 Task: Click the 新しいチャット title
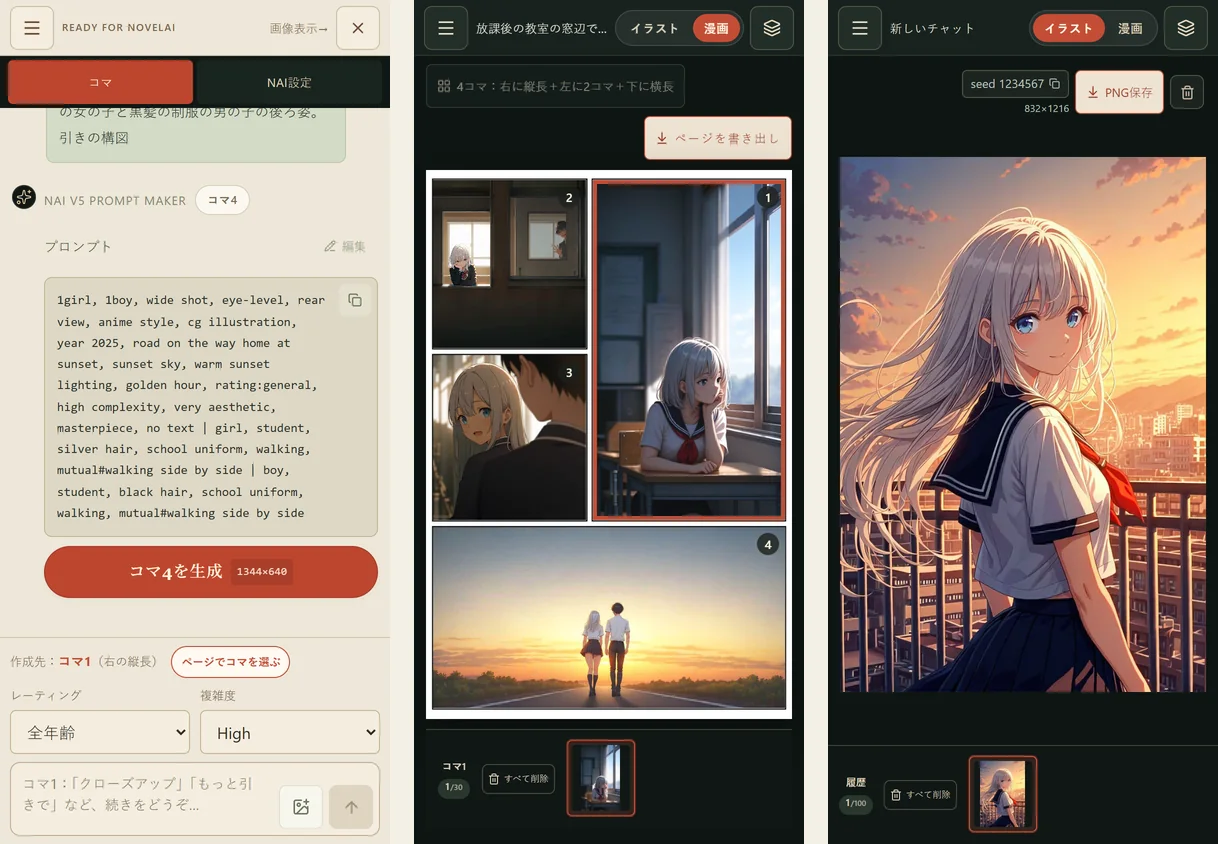(932, 28)
